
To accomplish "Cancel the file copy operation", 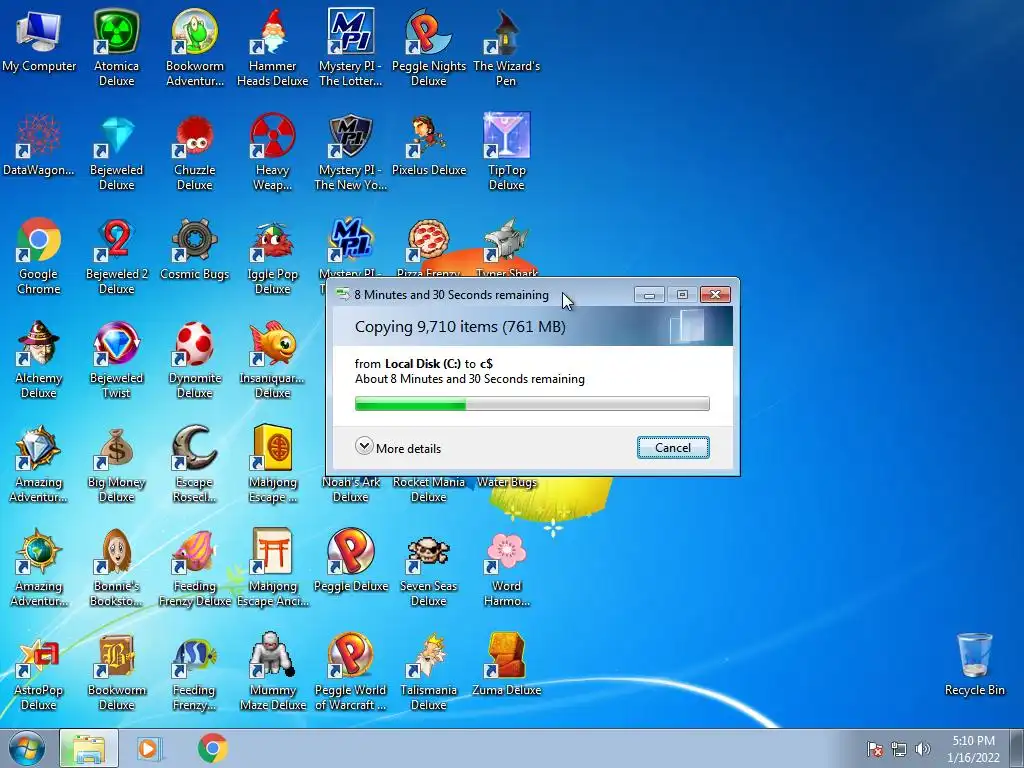I will click(673, 447).
